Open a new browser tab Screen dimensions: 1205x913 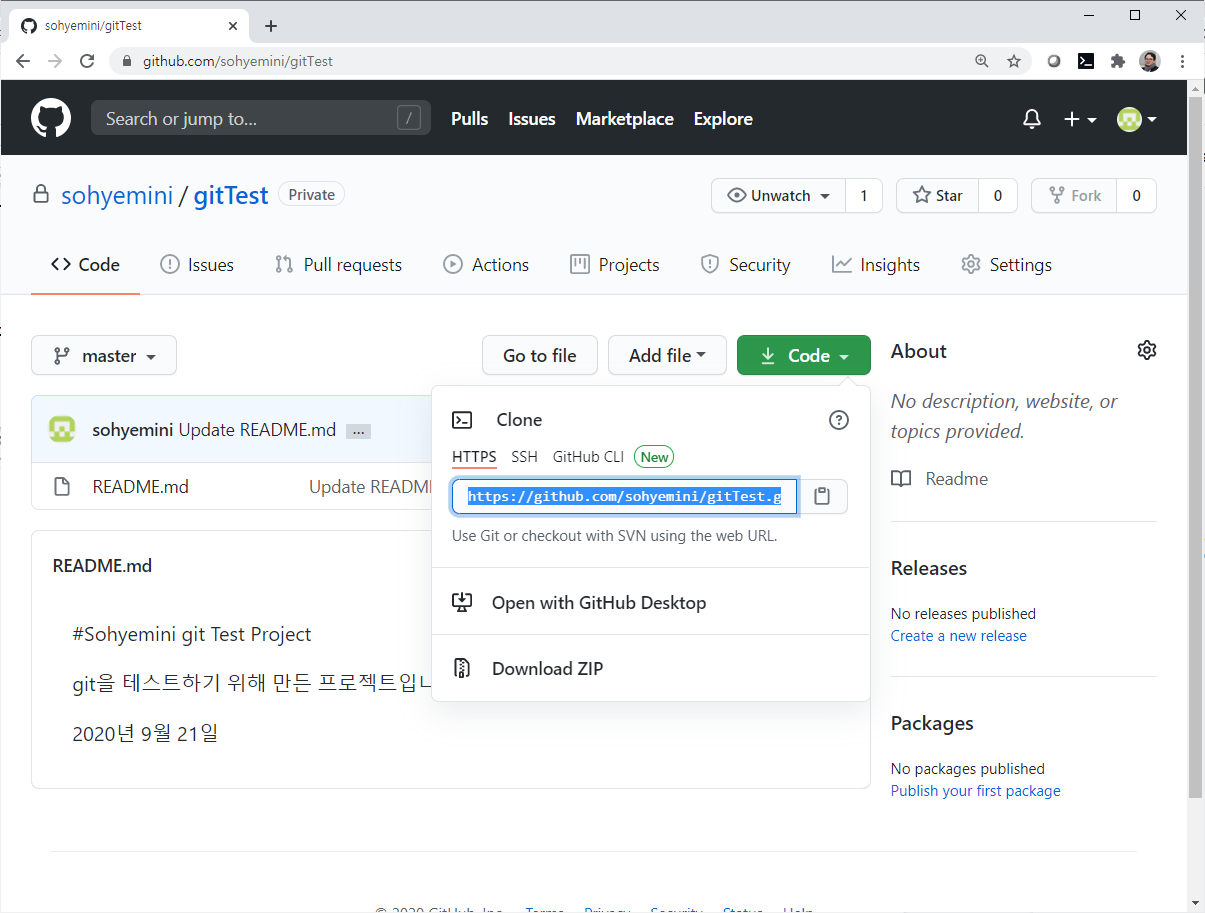(x=270, y=26)
